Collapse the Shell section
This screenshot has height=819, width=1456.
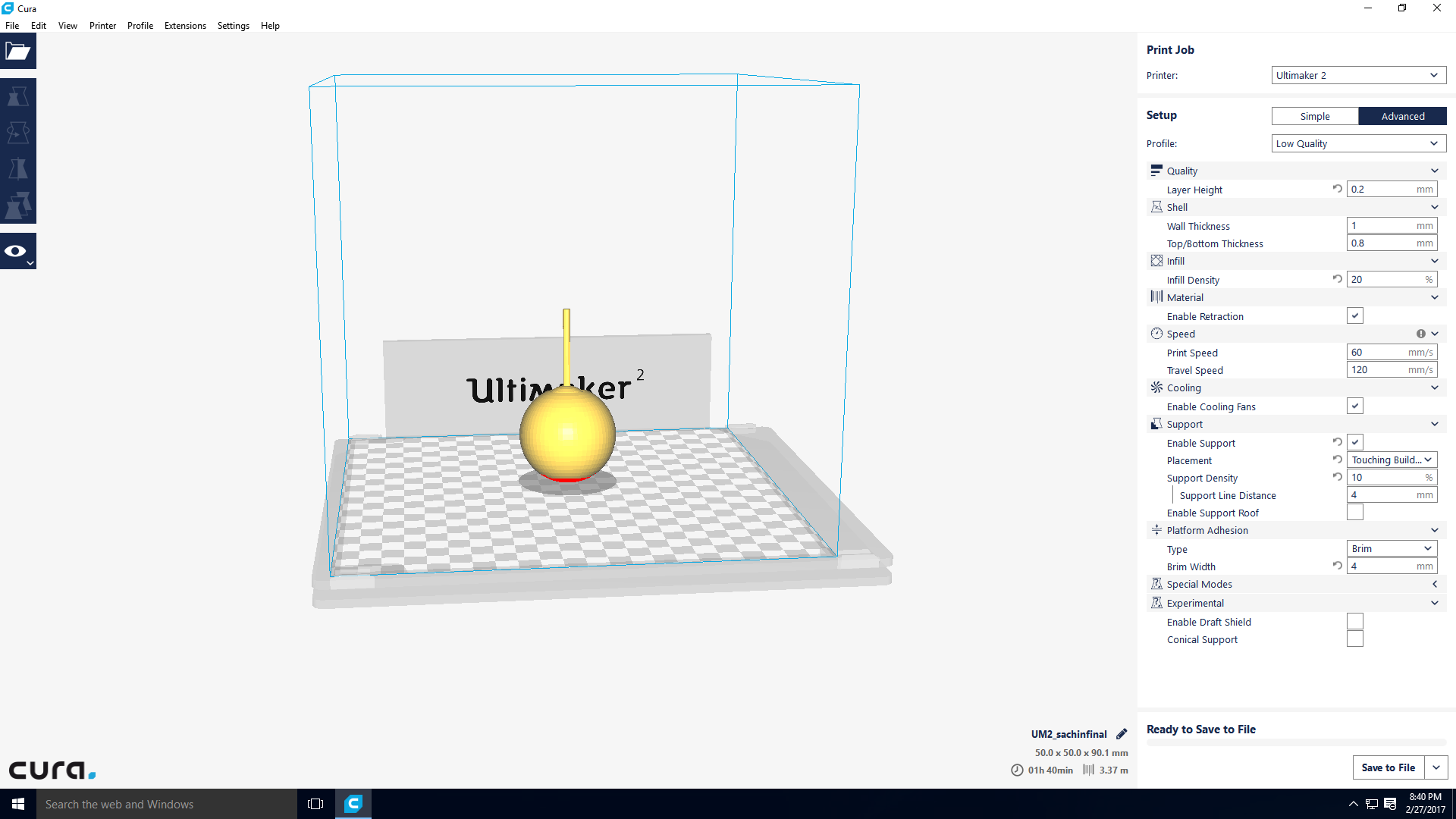tap(1435, 207)
